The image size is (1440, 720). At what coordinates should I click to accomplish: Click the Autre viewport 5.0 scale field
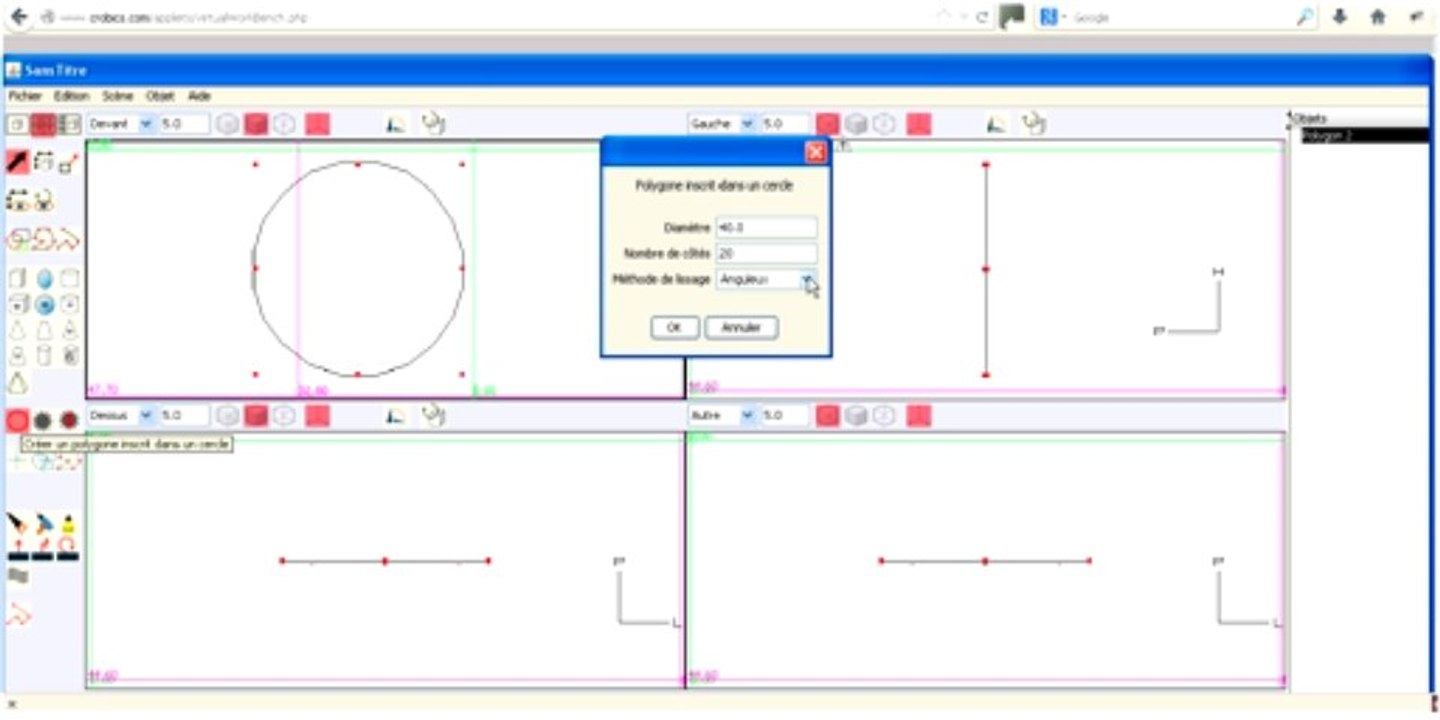pyautogui.click(x=784, y=415)
